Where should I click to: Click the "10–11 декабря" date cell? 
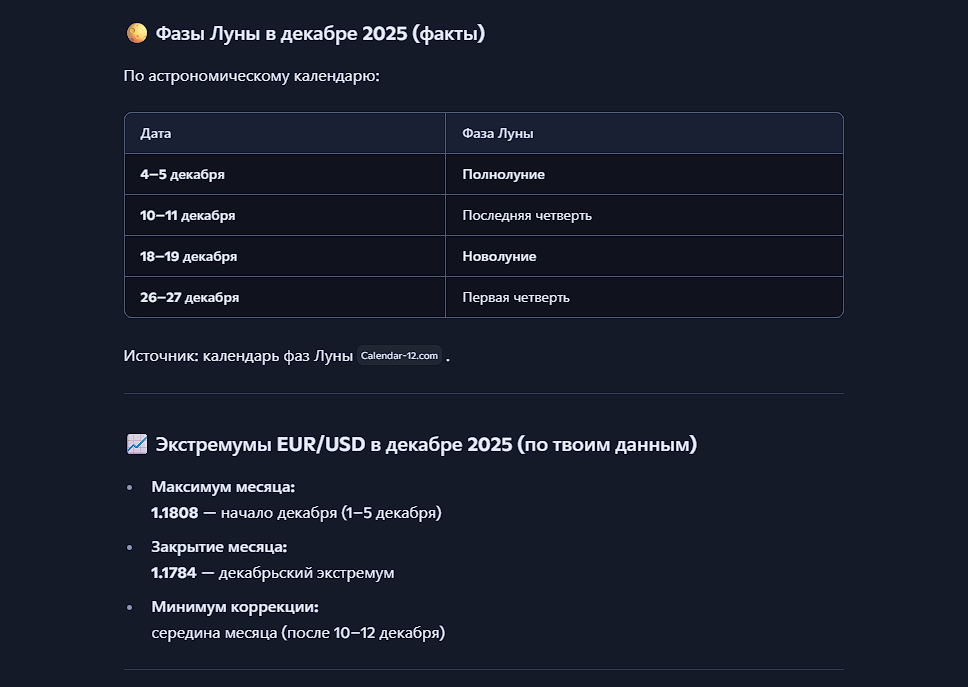tap(187, 215)
